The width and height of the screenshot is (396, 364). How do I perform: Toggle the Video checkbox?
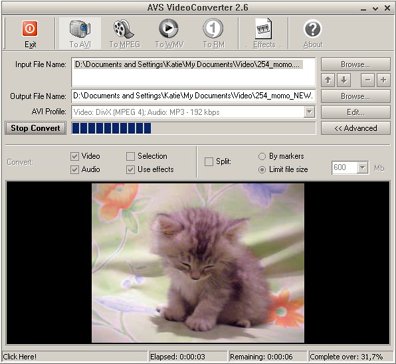point(74,156)
